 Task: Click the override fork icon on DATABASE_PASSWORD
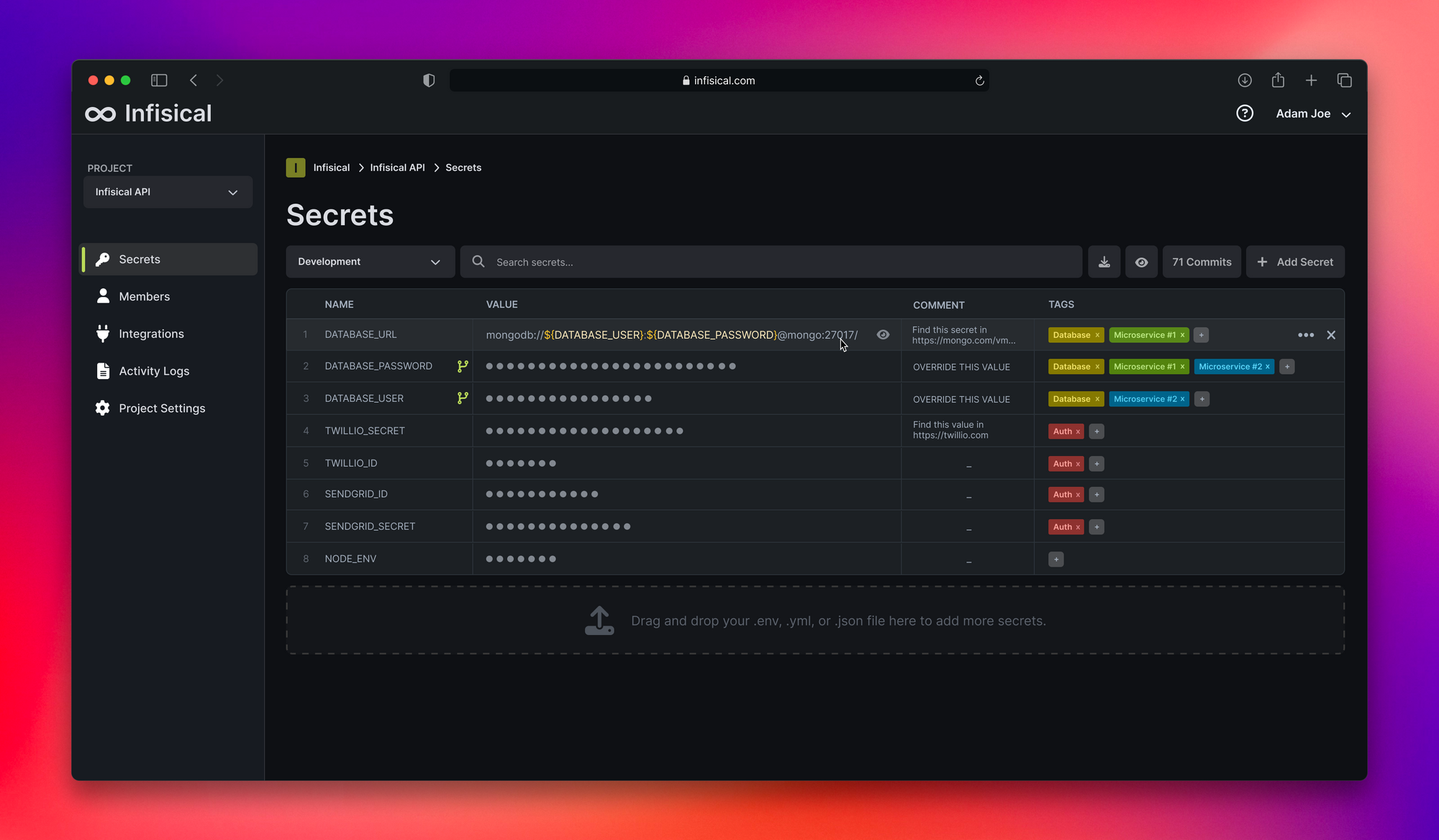click(463, 366)
